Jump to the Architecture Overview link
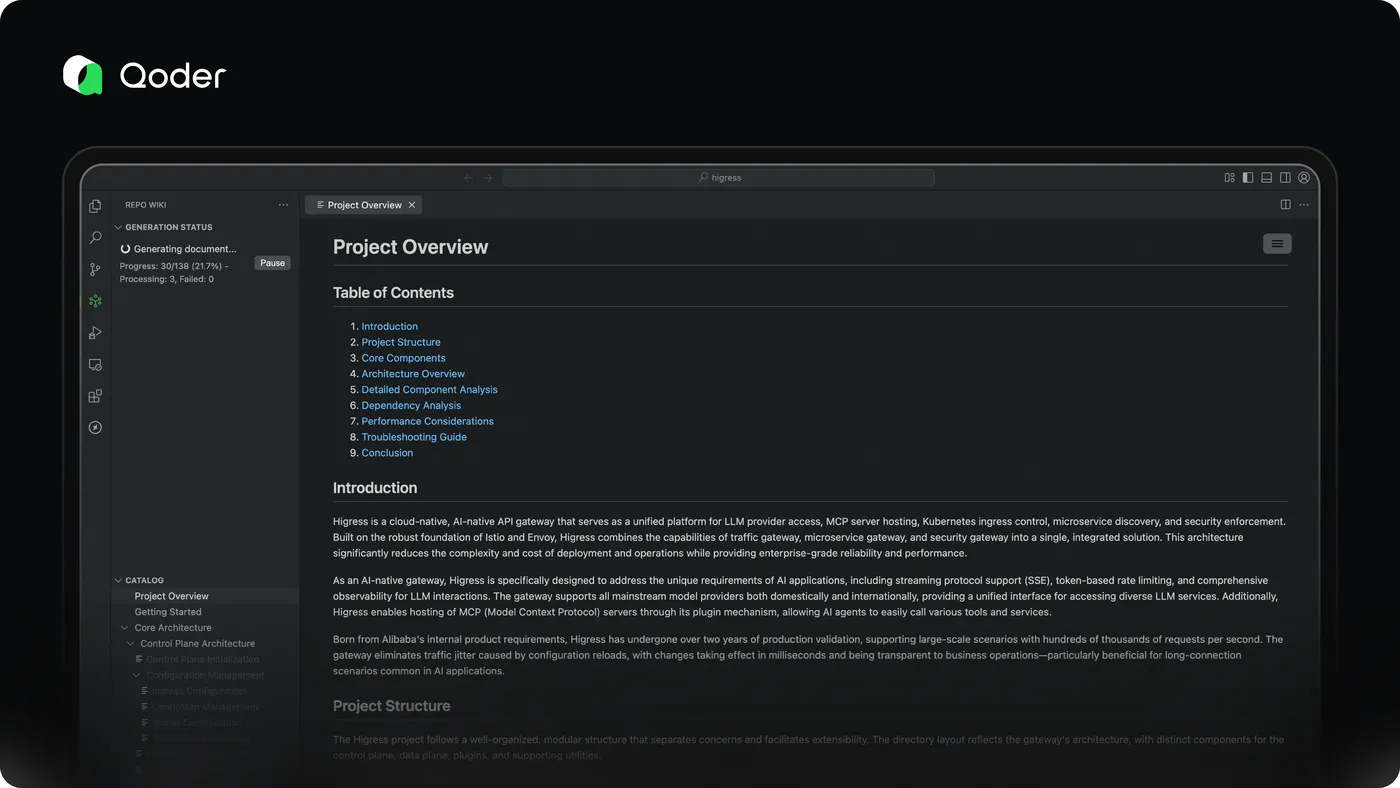 pos(413,374)
